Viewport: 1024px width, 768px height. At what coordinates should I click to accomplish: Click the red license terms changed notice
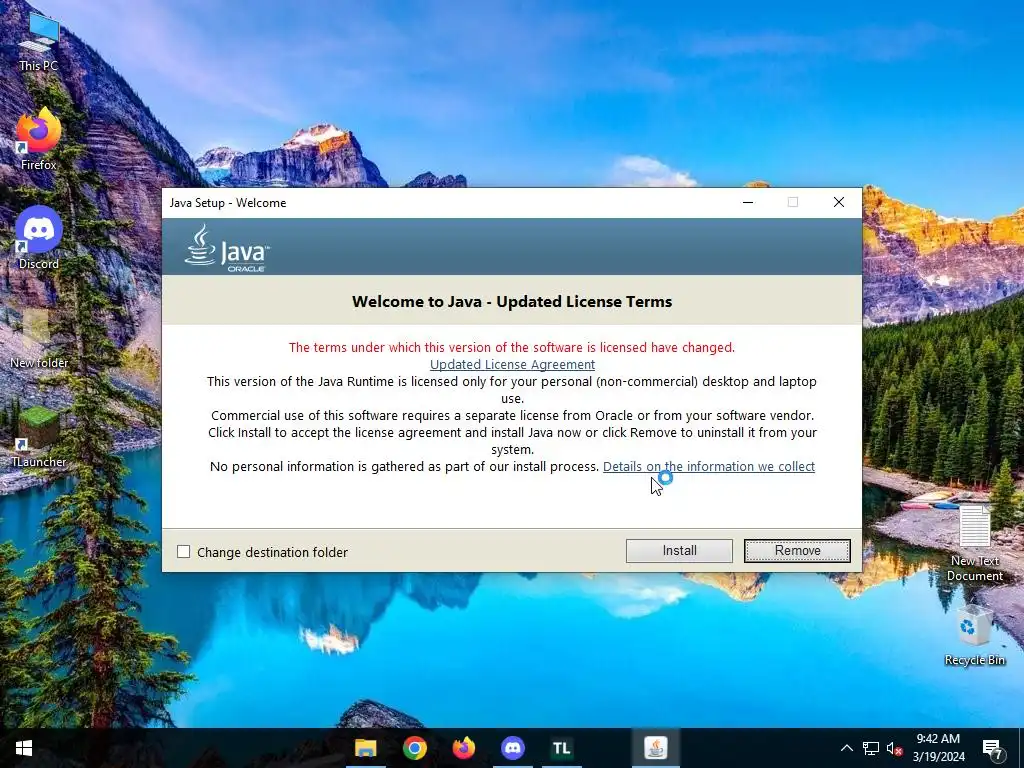pos(512,347)
